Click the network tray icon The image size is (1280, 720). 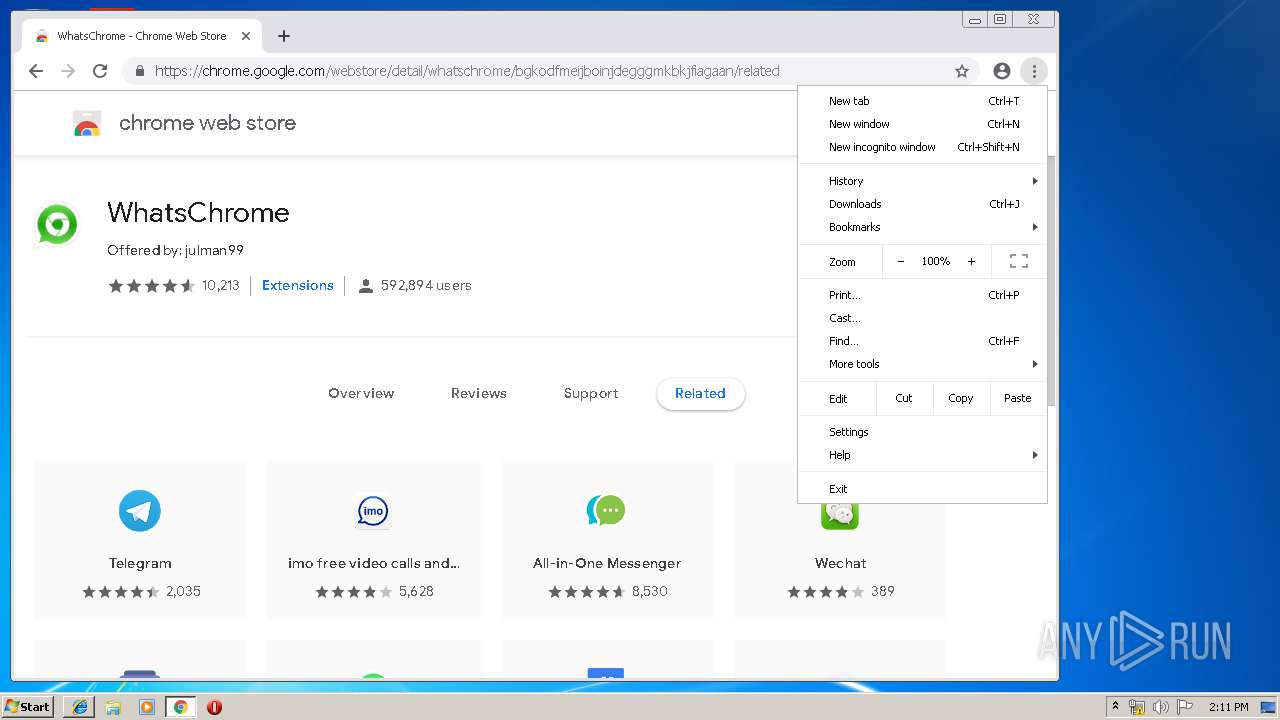(x=1137, y=707)
